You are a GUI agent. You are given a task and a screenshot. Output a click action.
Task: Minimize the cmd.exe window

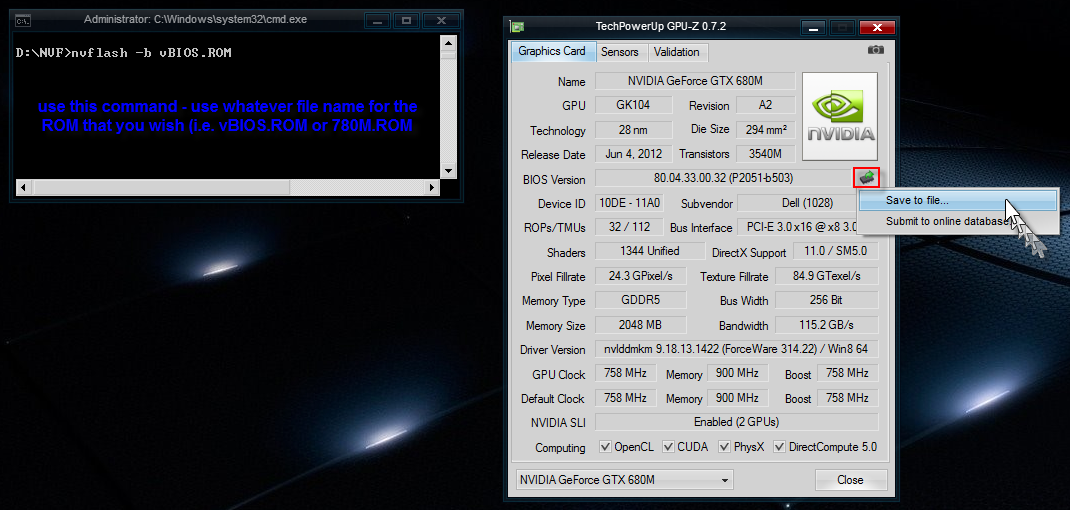377,20
